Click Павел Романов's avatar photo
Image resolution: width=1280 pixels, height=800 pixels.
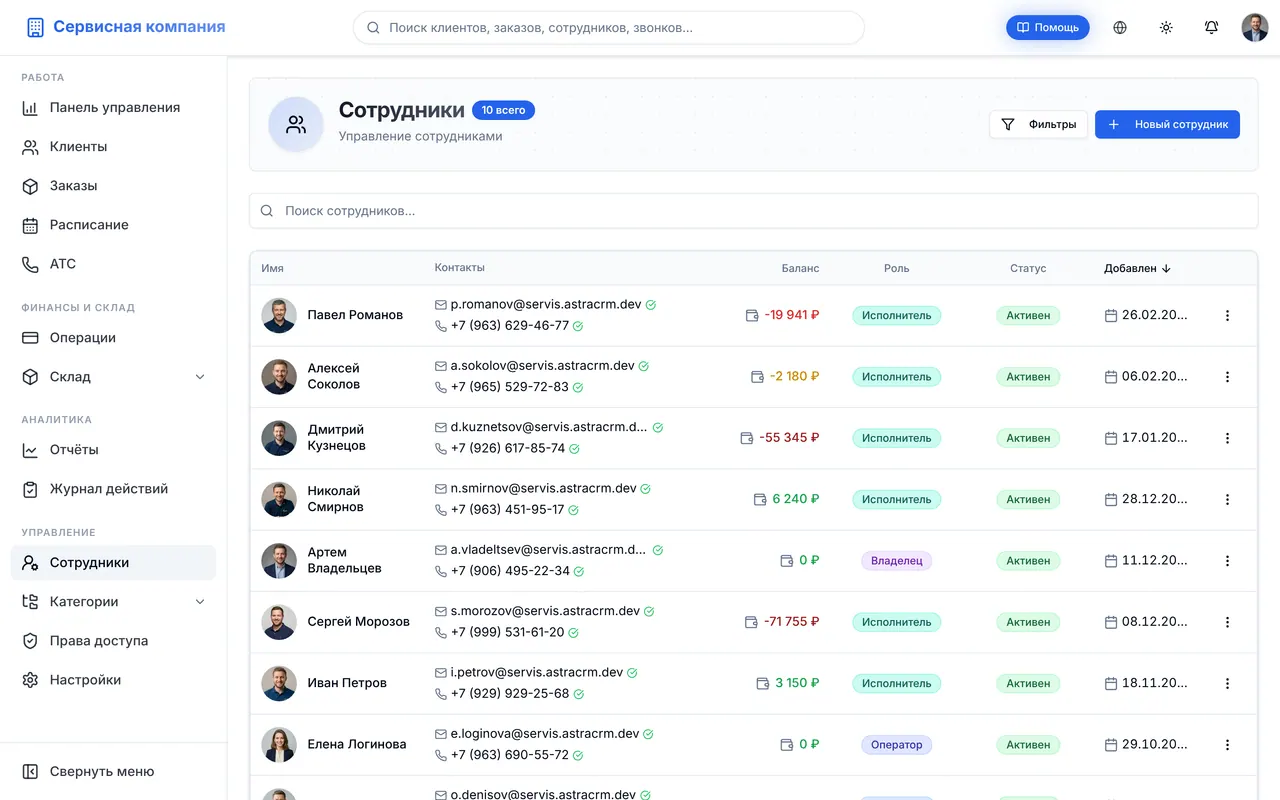coord(279,315)
